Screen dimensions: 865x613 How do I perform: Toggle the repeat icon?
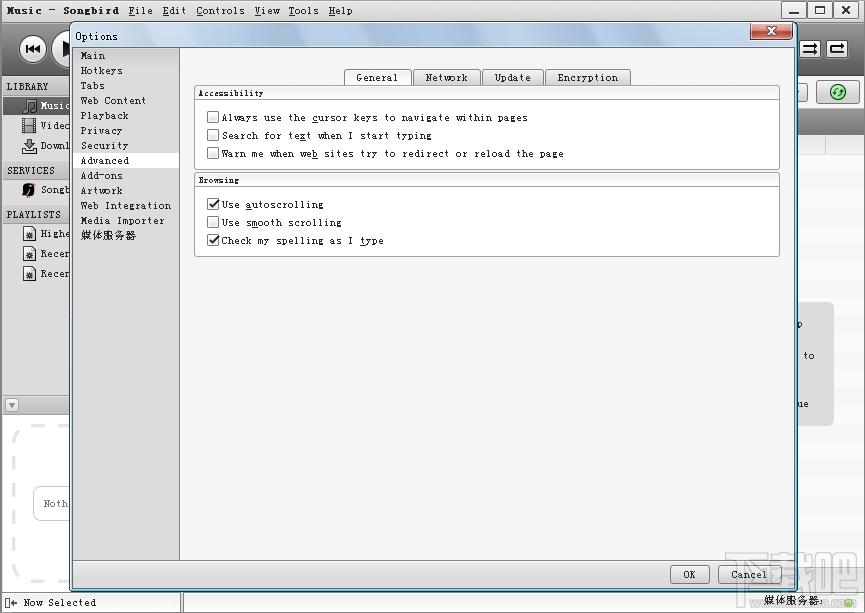tap(836, 49)
